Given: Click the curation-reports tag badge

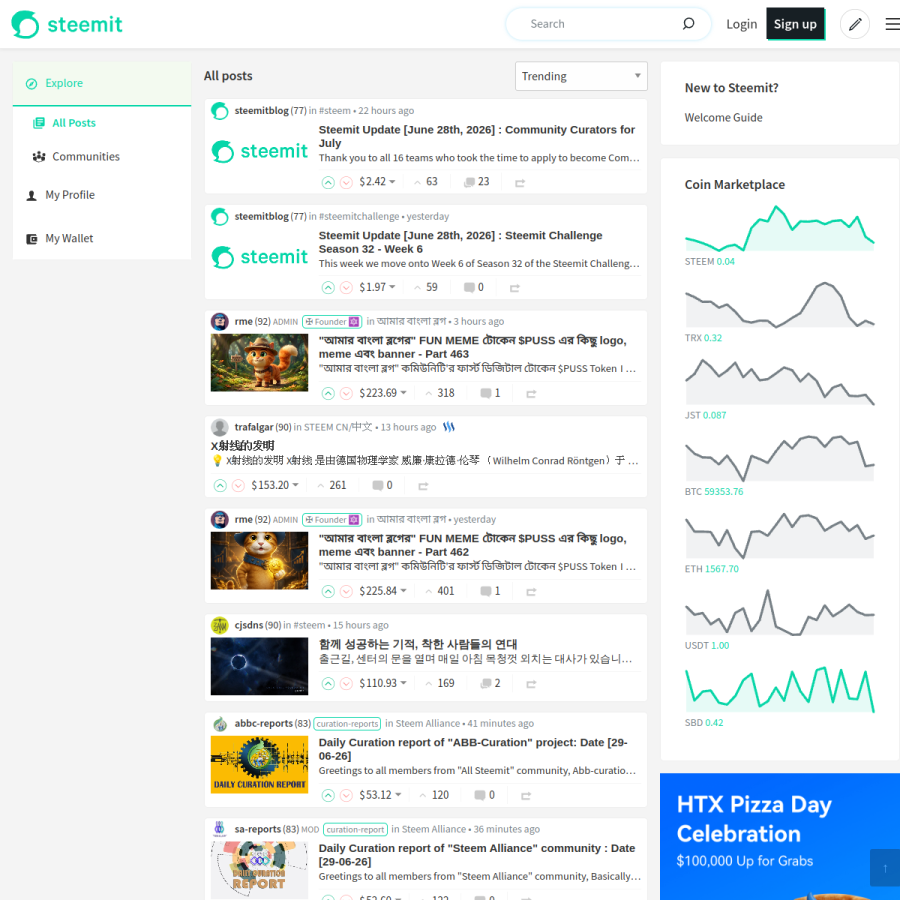Looking at the screenshot, I should [x=347, y=724].
